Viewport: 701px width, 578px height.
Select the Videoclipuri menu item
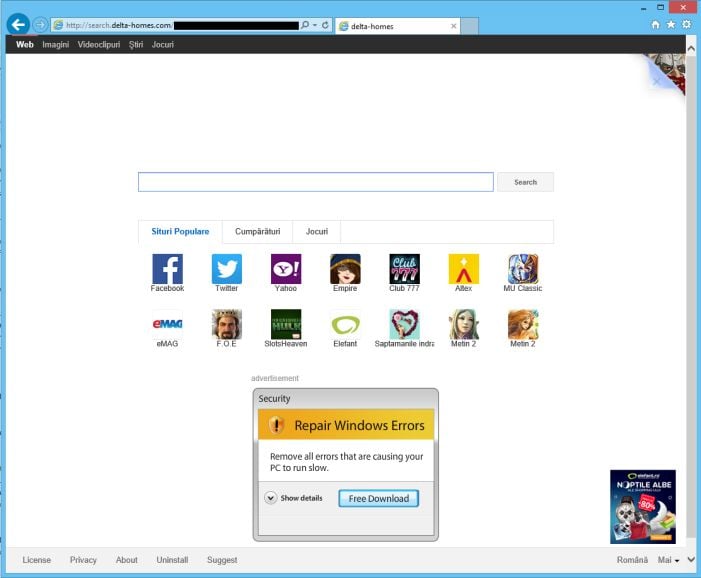click(x=99, y=44)
